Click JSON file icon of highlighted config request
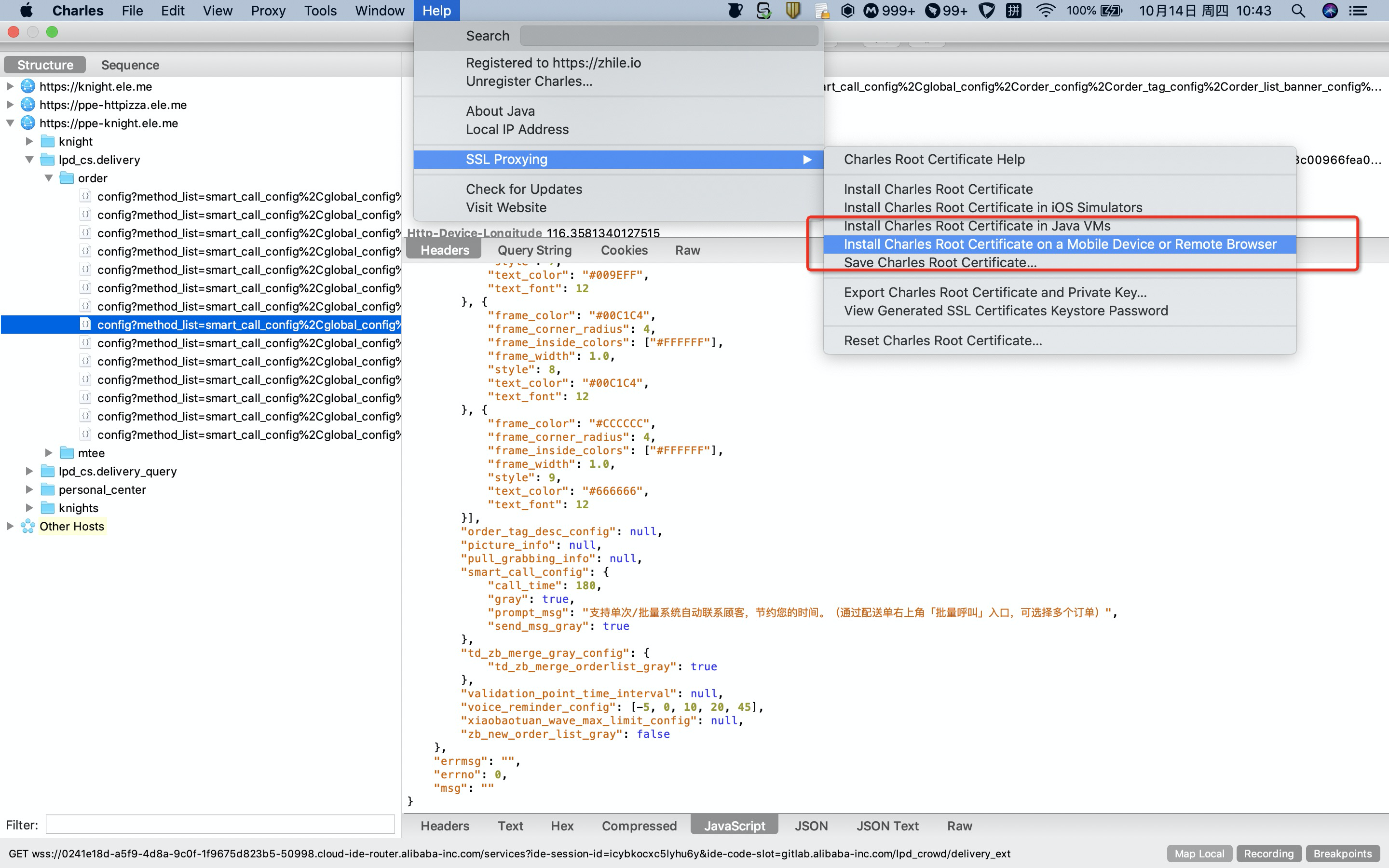Image resolution: width=1389 pixels, height=868 pixels. (85, 325)
